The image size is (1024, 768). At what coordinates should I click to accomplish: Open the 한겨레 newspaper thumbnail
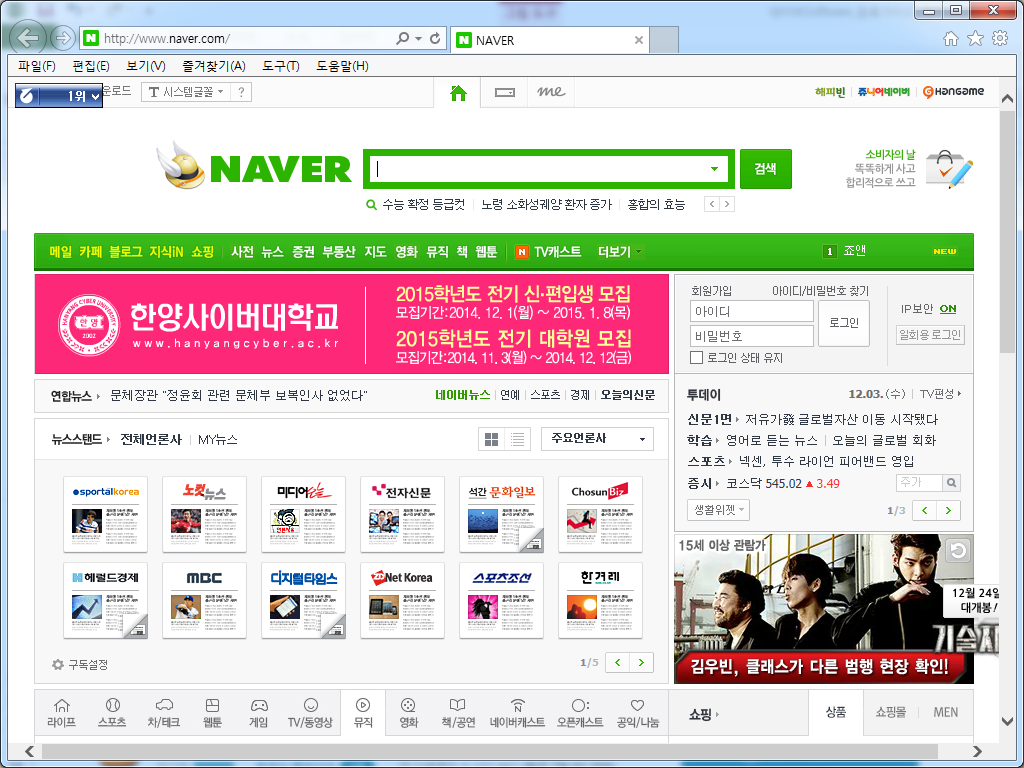pyautogui.click(x=600, y=600)
